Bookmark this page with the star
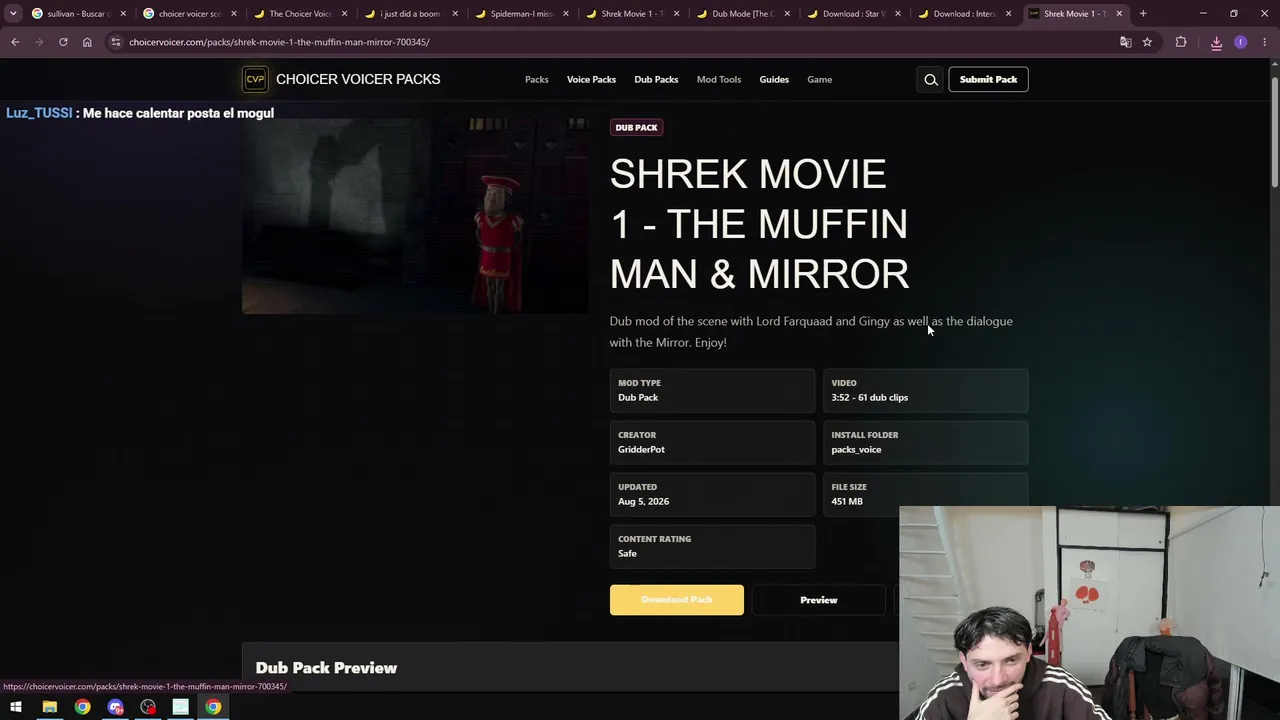The image size is (1280, 720). [x=1147, y=42]
